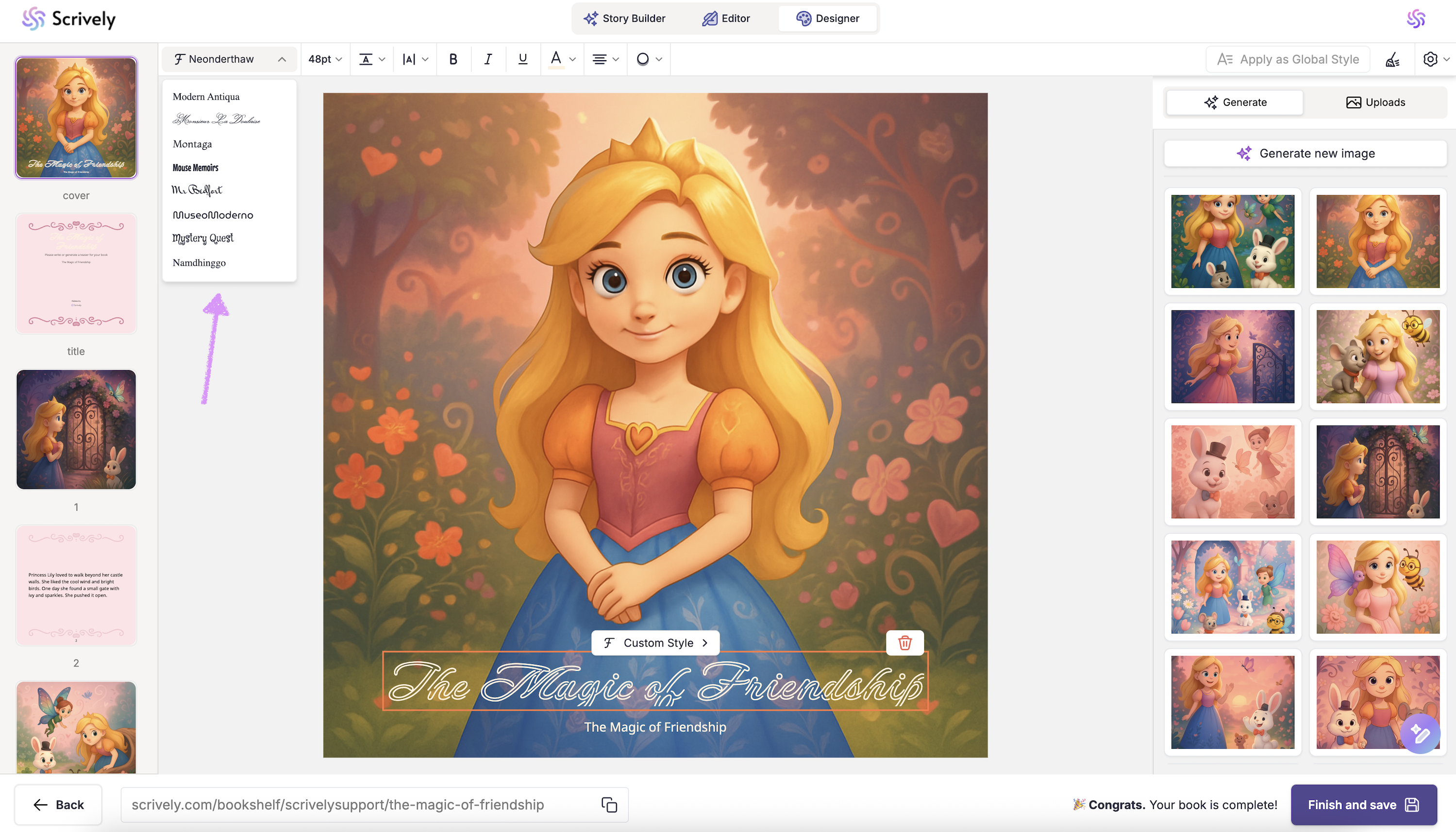1456x832 pixels.
Task: Select the title page thumbnail
Action: (x=76, y=273)
